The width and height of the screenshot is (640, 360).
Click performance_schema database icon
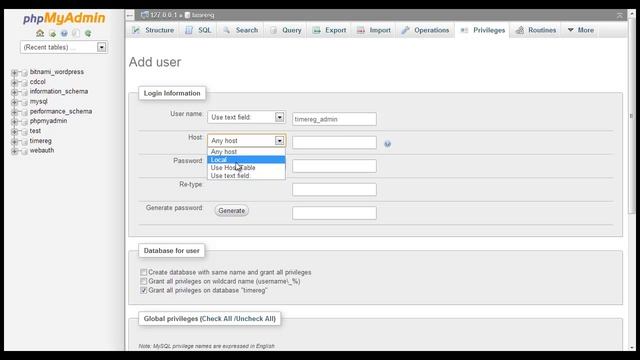(24, 112)
